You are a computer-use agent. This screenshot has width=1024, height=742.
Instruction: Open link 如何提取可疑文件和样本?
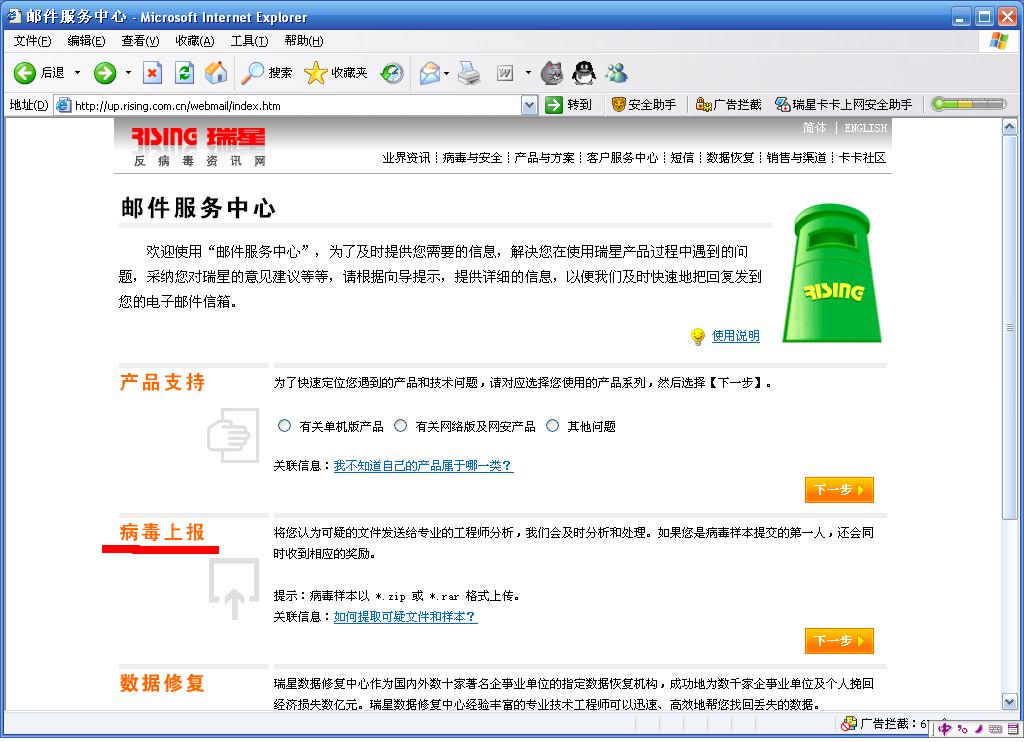click(x=406, y=617)
